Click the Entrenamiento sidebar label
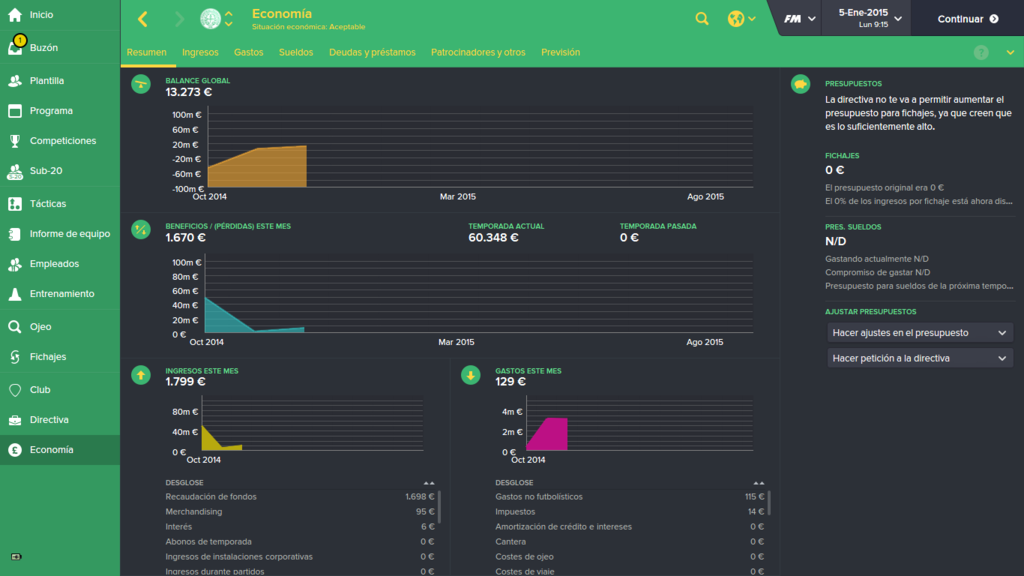The image size is (1024, 576). tap(62, 294)
